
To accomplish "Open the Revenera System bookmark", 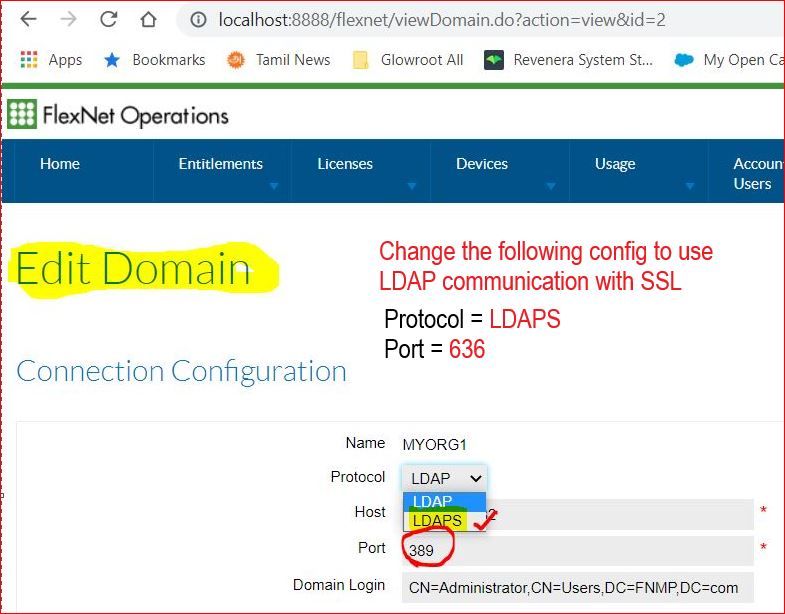I will pos(569,60).
